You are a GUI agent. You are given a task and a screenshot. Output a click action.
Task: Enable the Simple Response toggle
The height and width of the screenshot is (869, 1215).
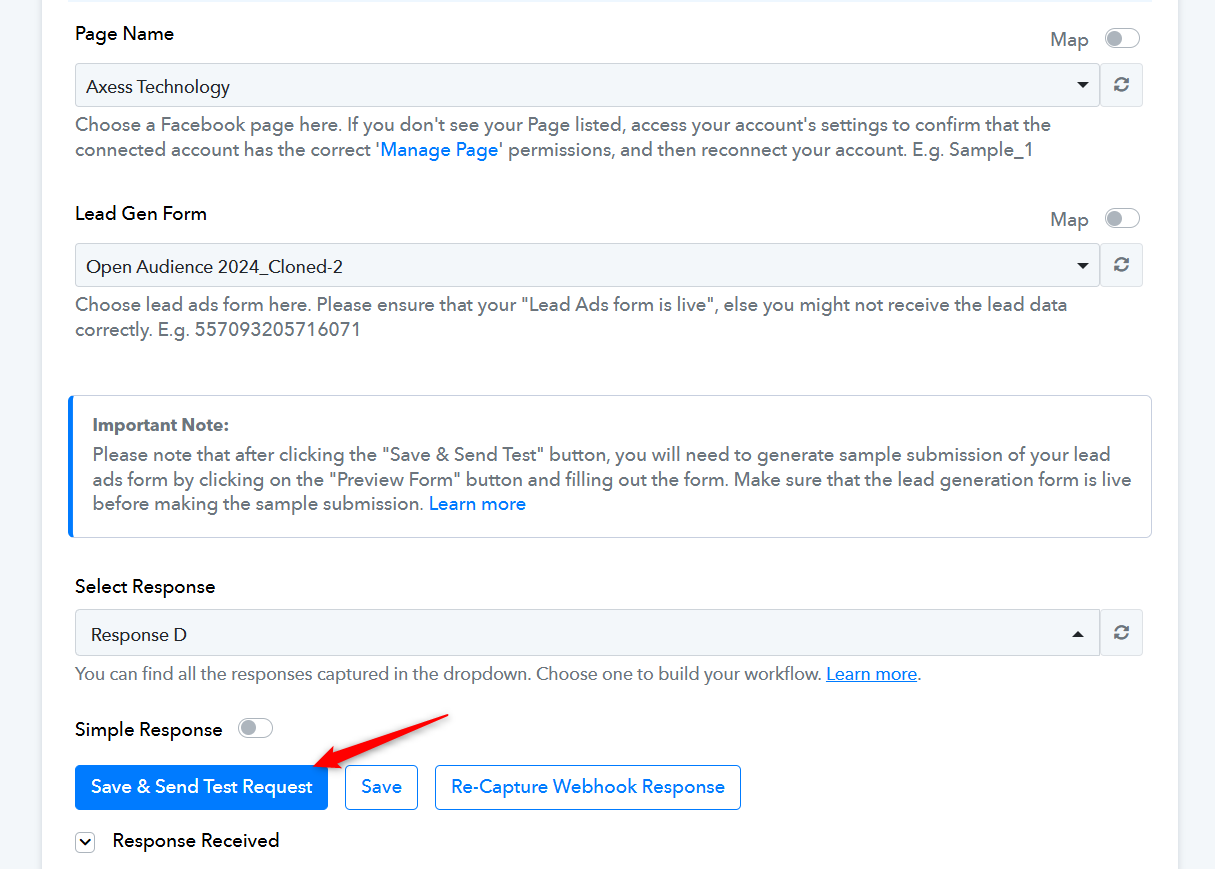(255, 729)
